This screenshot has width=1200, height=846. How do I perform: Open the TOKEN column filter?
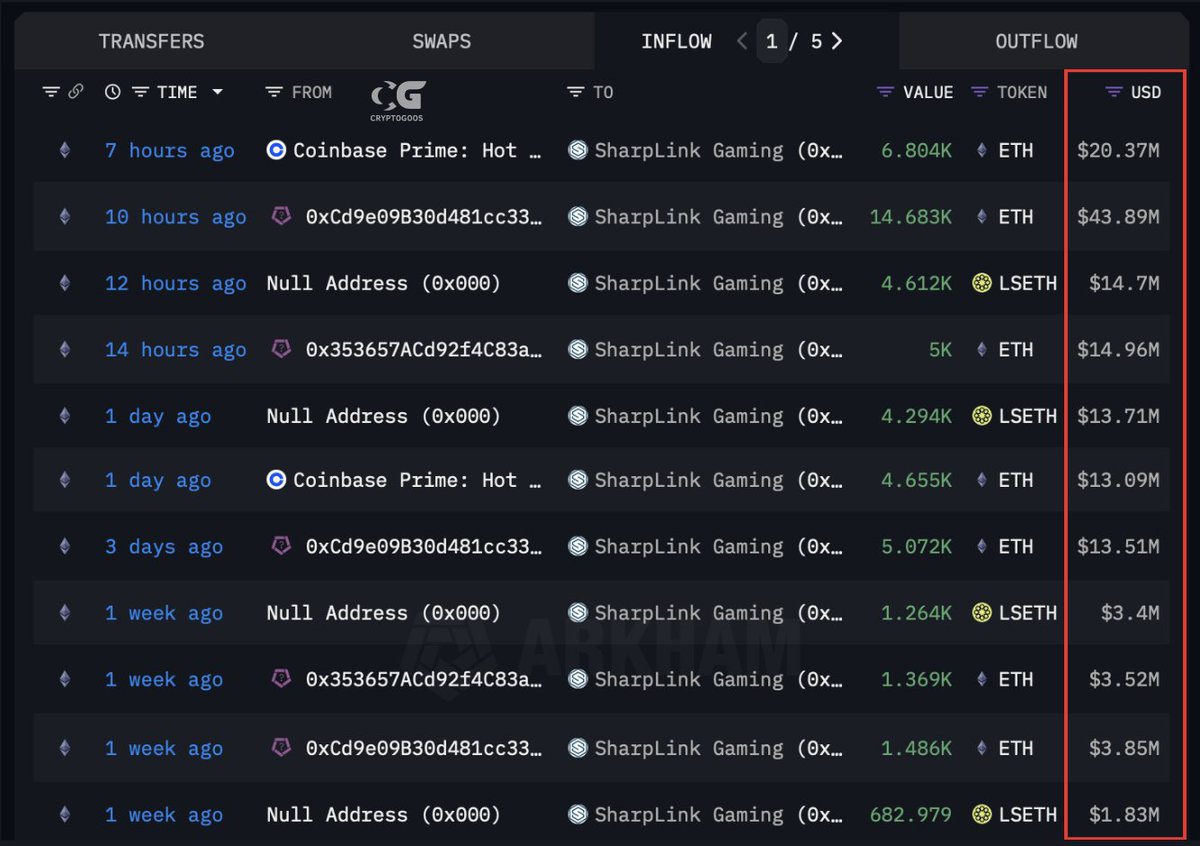pyautogui.click(x=979, y=92)
